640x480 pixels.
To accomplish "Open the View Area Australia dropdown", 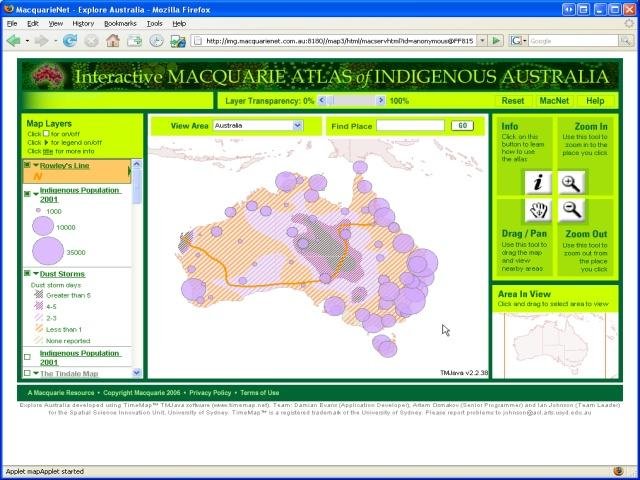I will 298,126.
